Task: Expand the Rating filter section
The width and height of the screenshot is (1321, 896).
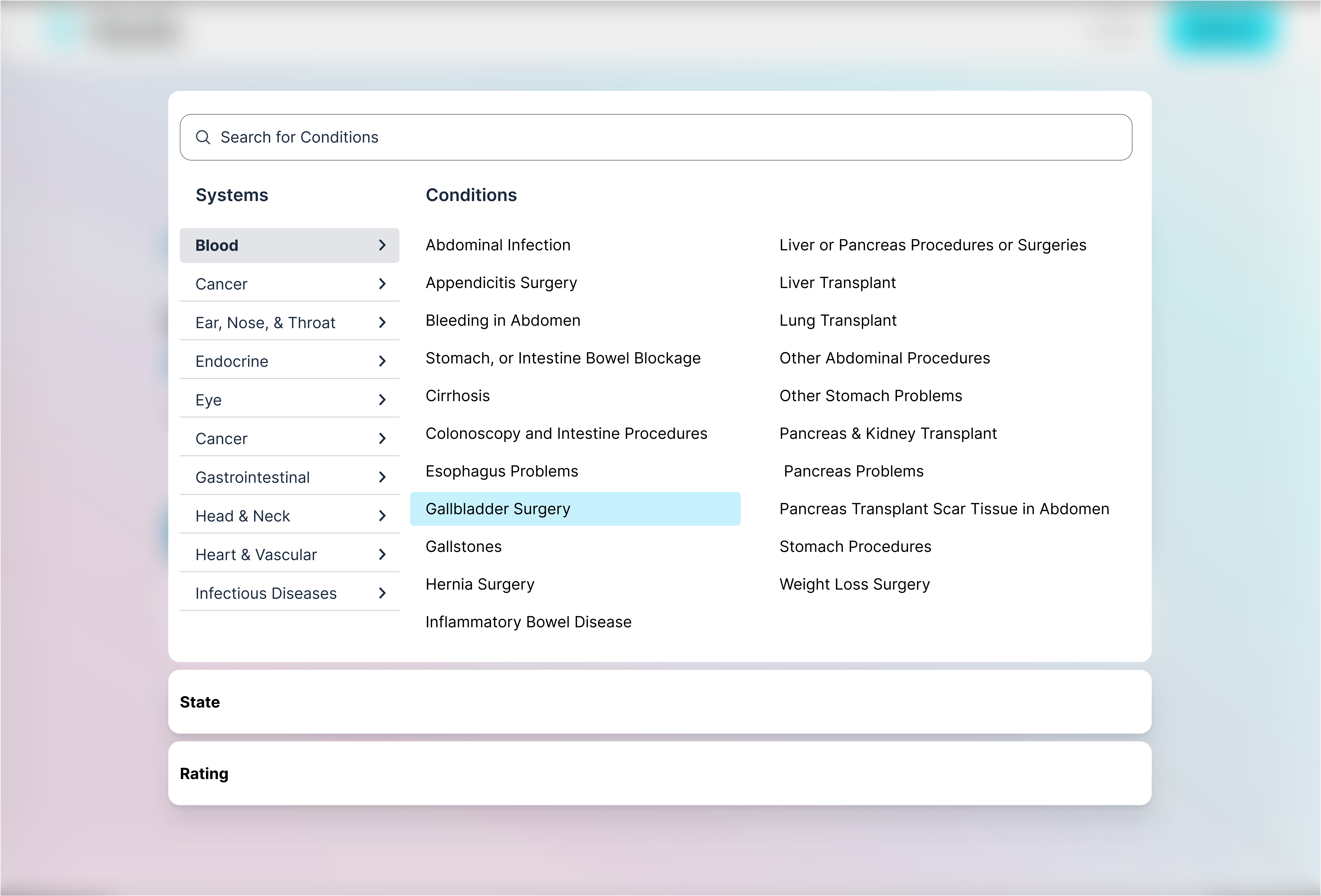Action: click(659, 773)
